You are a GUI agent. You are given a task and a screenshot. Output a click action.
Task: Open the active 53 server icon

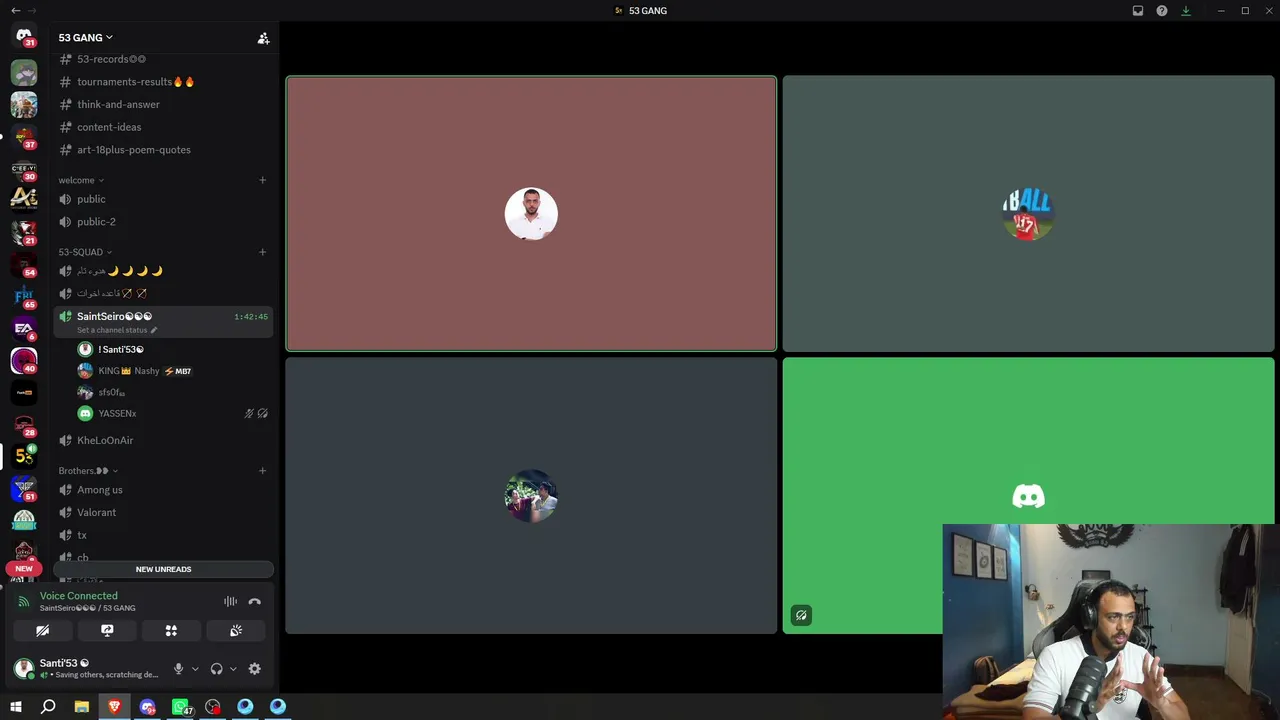click(x=24, y=456)
